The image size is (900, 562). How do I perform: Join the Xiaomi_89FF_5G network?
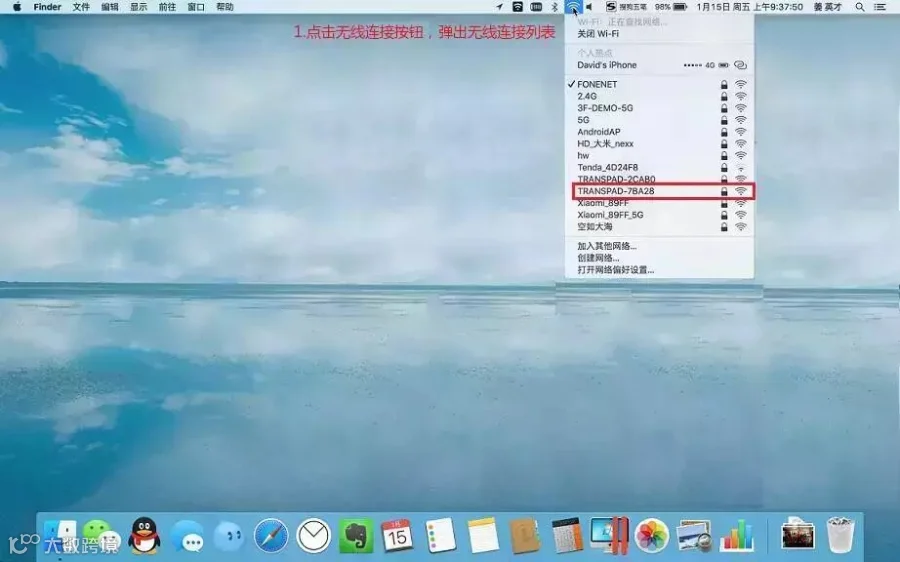pos(659,215)
